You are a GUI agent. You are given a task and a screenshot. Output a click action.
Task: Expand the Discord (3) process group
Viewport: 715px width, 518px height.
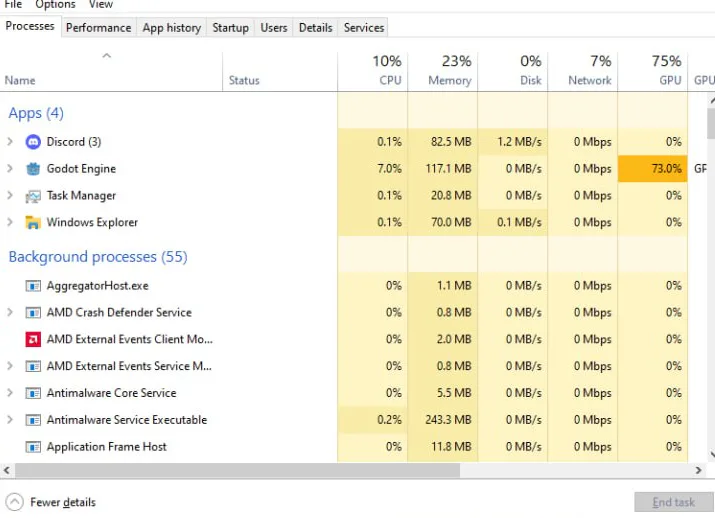[x=10, y=142]
